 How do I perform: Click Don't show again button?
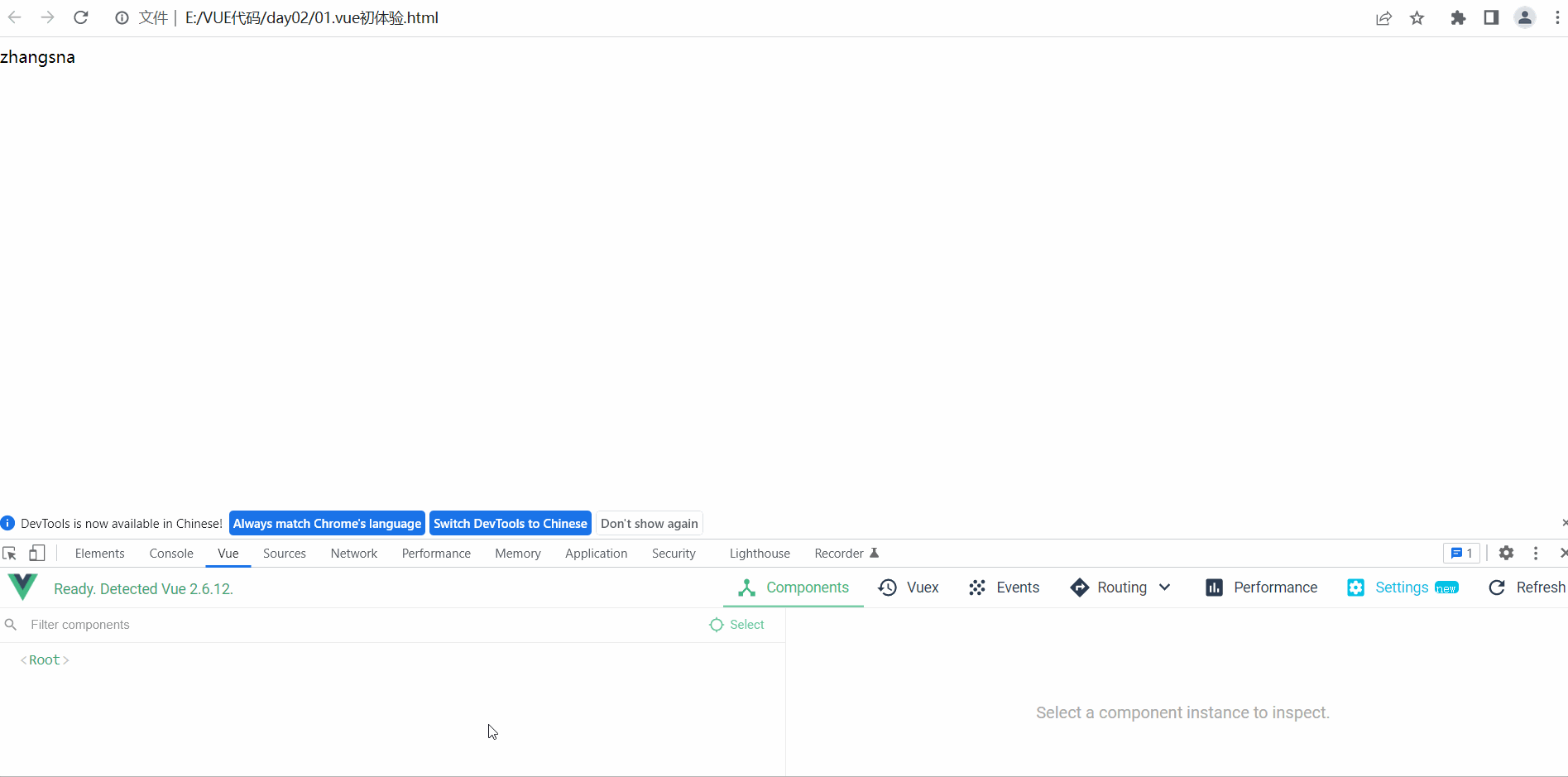(650, 524)
